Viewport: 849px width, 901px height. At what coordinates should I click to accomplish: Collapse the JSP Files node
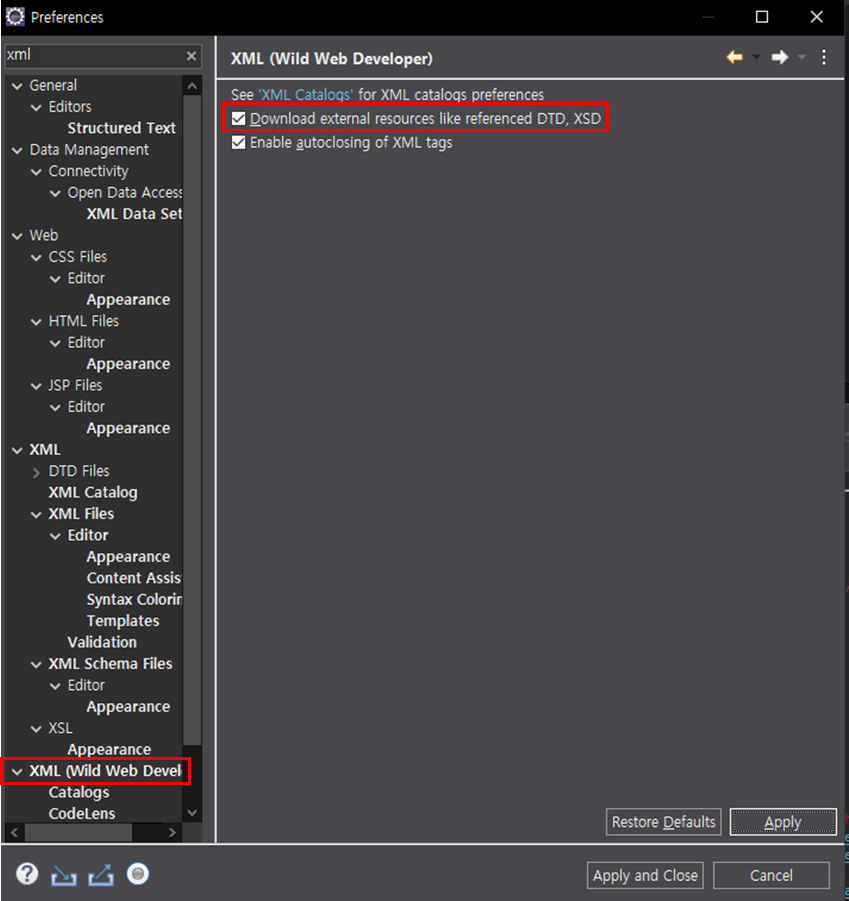tap(36, 386)
